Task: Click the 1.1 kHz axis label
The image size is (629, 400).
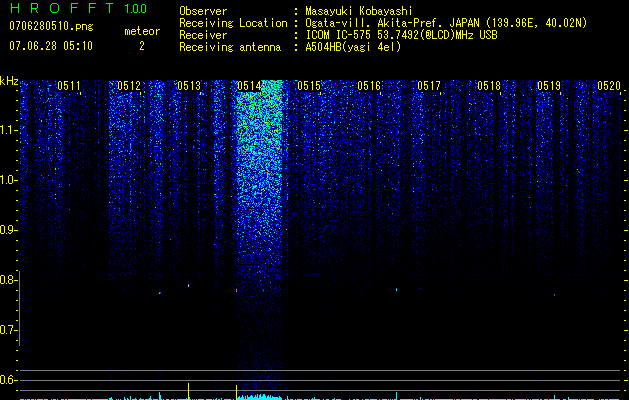Action: pyautogui.click(x=8, y=130)
